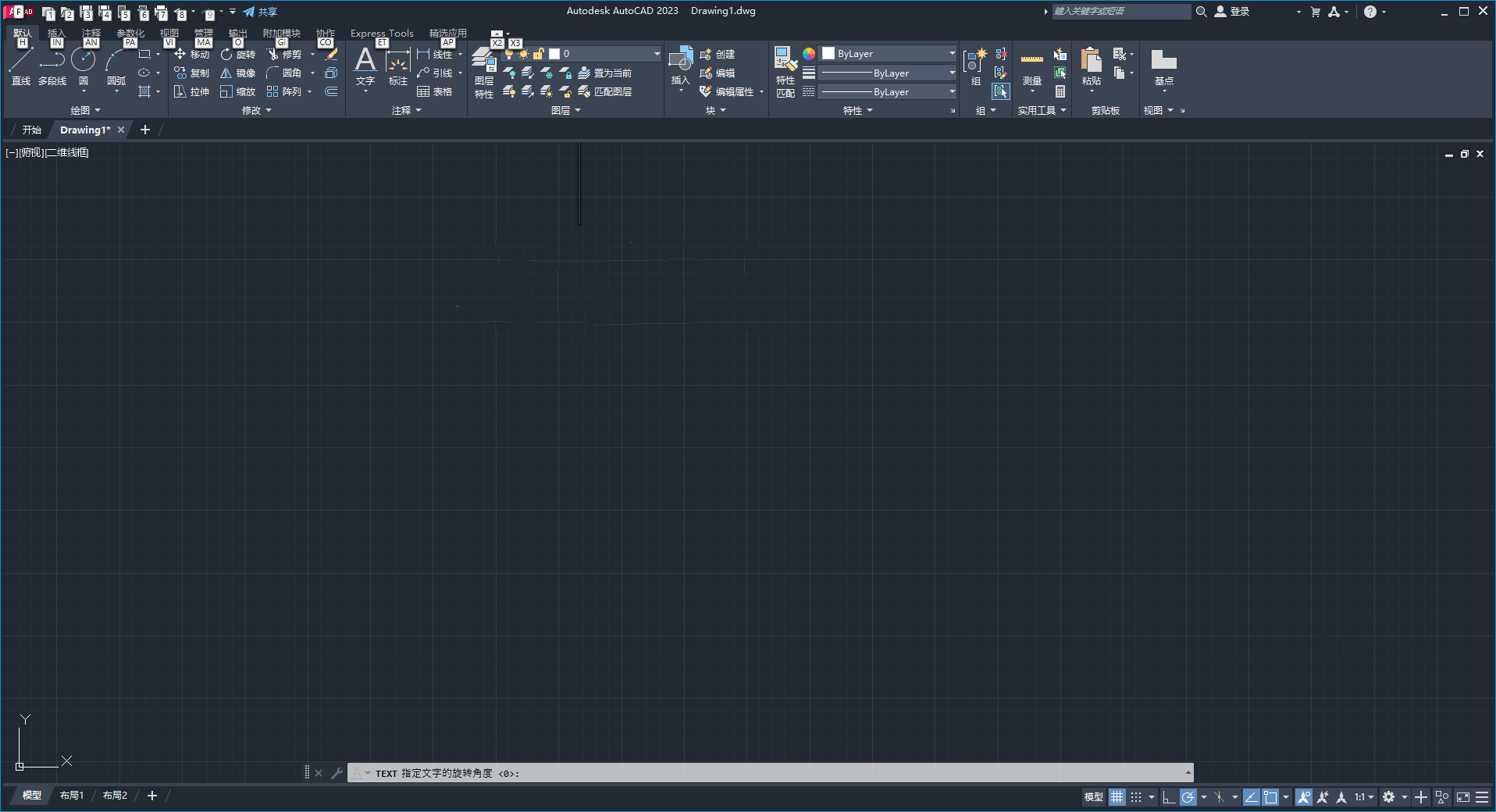Toggle isometric drafting in status bar
1496x812 pixels.
(1220, 797)
